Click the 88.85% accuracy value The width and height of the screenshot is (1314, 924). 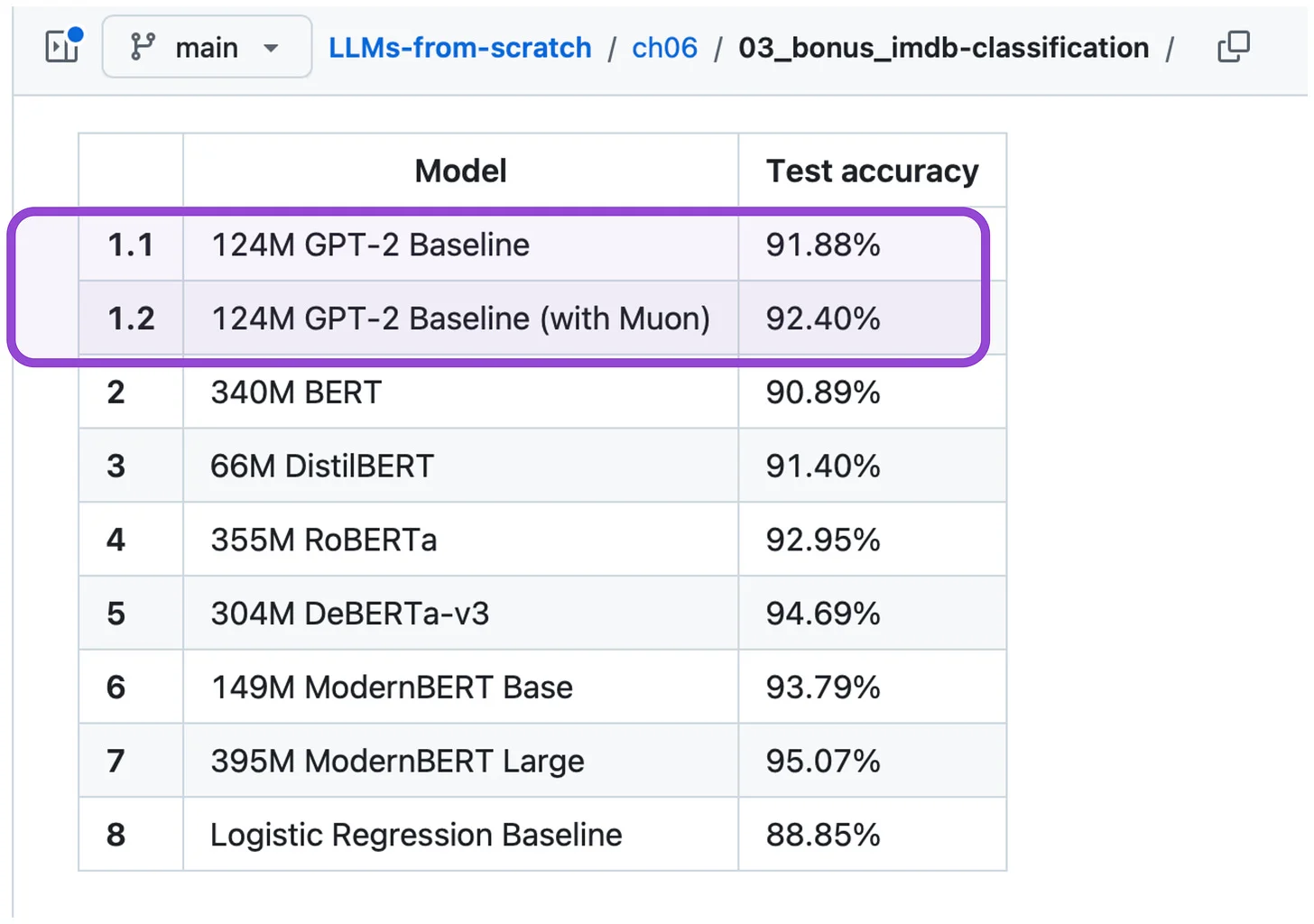823,835
